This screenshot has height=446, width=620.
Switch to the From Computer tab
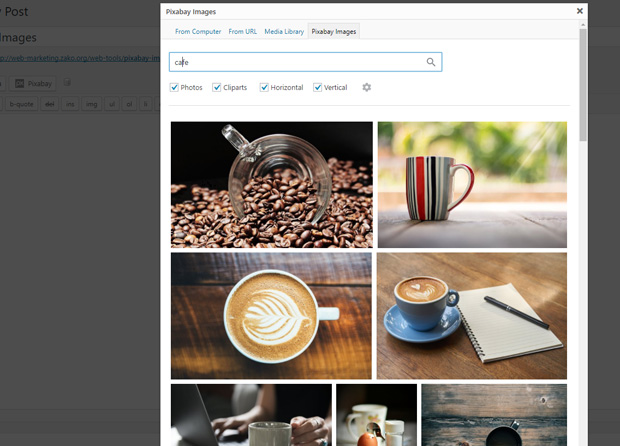(198, 32)
